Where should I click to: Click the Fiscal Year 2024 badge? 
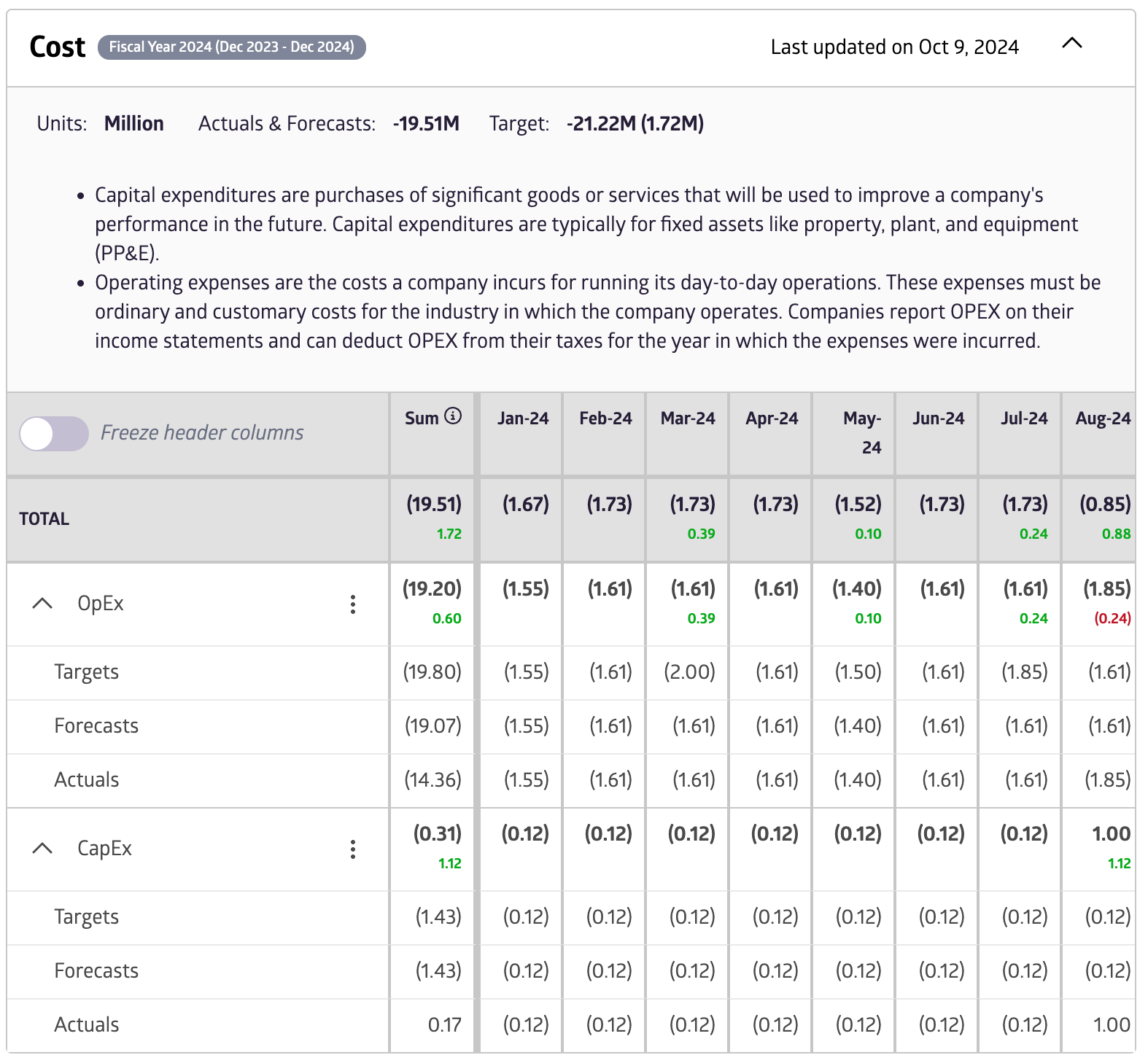232,47
